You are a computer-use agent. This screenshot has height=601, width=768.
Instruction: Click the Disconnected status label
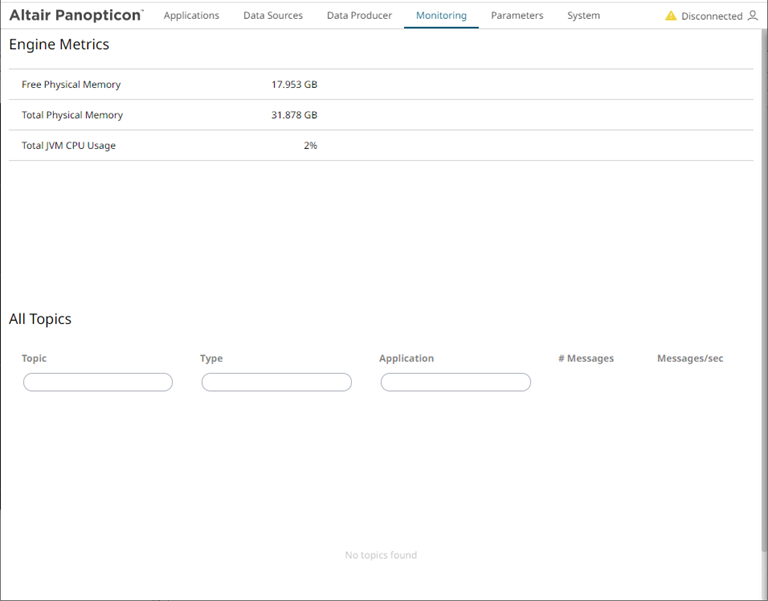pyautogui.click(x=711, y=17)
